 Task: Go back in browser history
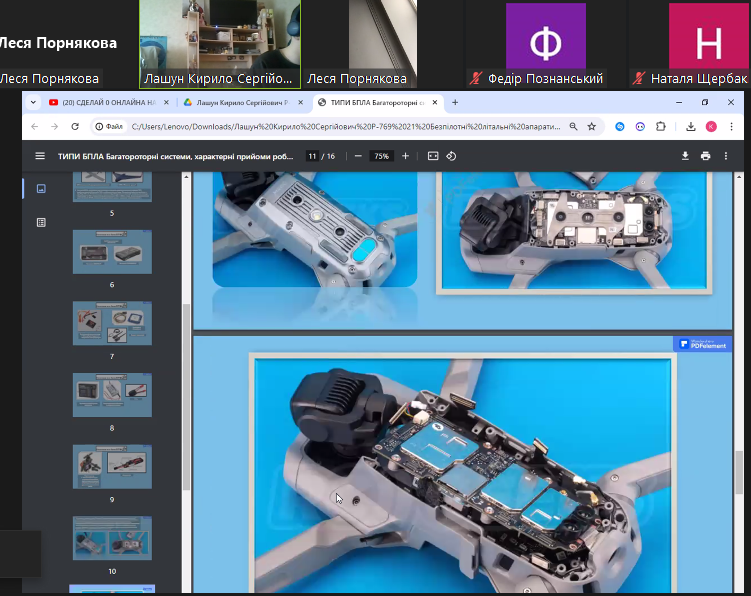[x=34, y=126]
